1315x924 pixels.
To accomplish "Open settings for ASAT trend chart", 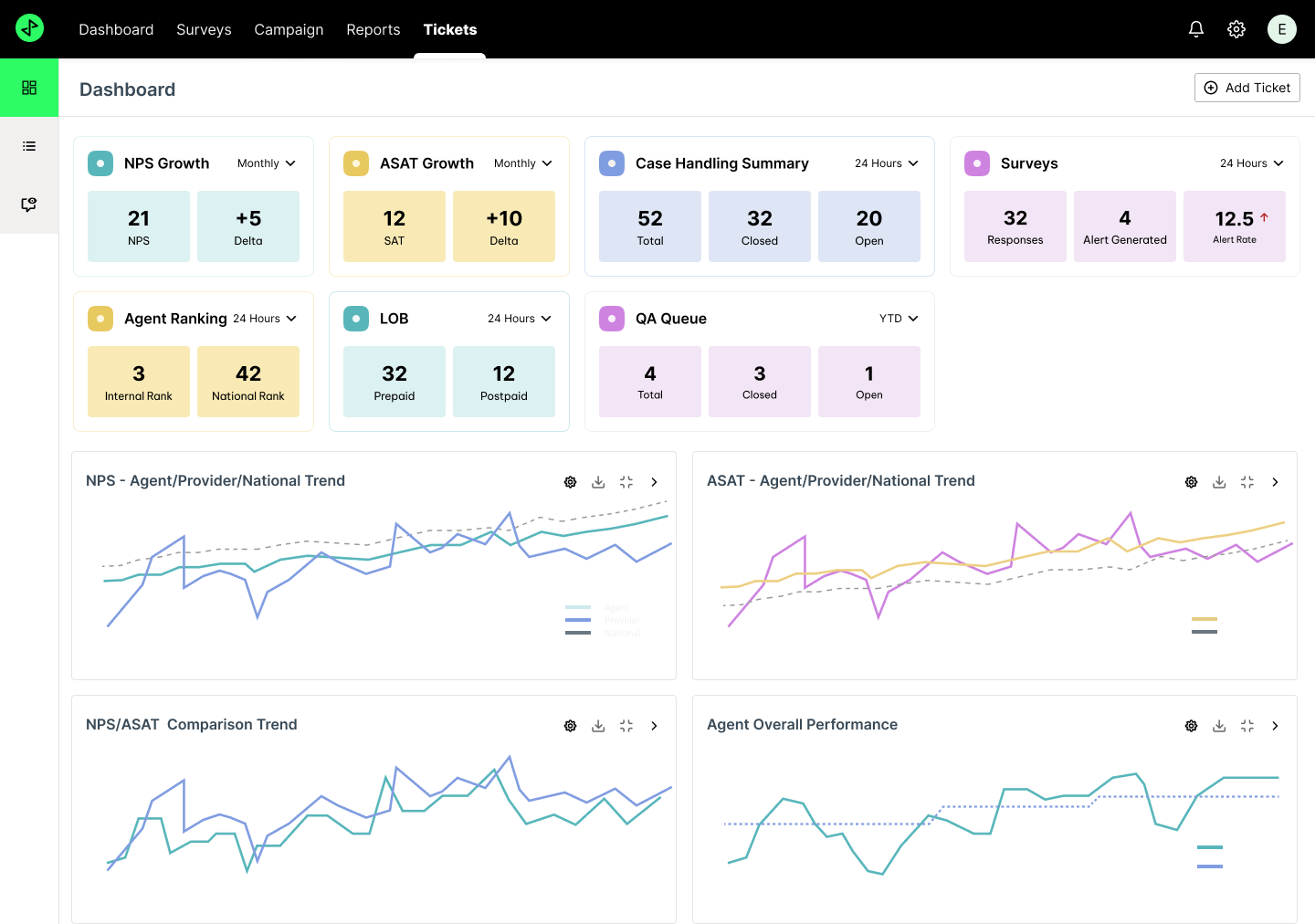I will [x=1191, y=482].
